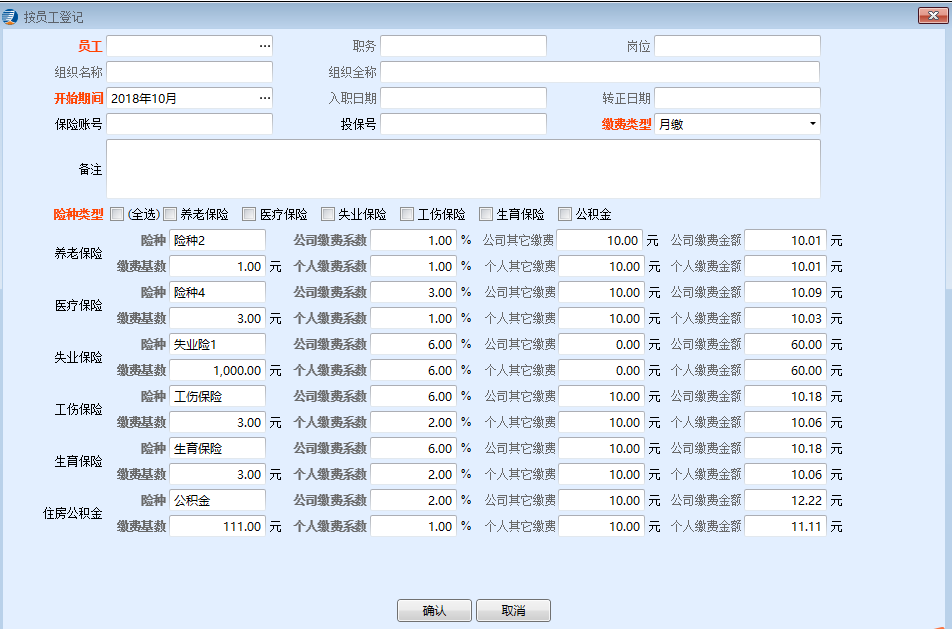The width and height of the screenshot is (952, 629).
Task: Check the (全选) select-all checkbox
Action: tap(117, 214)
